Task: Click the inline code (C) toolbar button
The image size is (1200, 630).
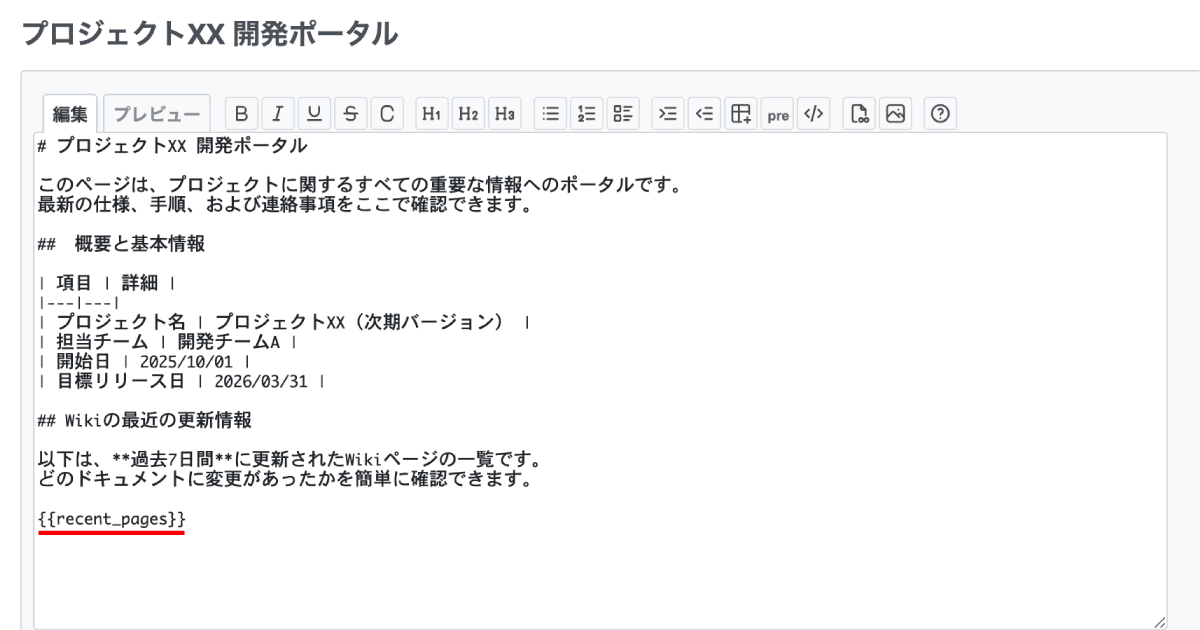Action: [x=386, y=114]
